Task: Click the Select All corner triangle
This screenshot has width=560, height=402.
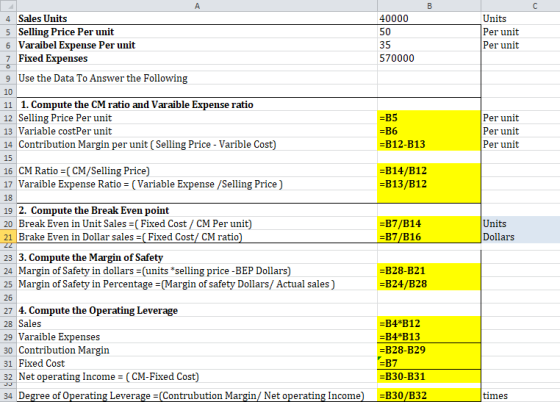Action: click(8, 5)
